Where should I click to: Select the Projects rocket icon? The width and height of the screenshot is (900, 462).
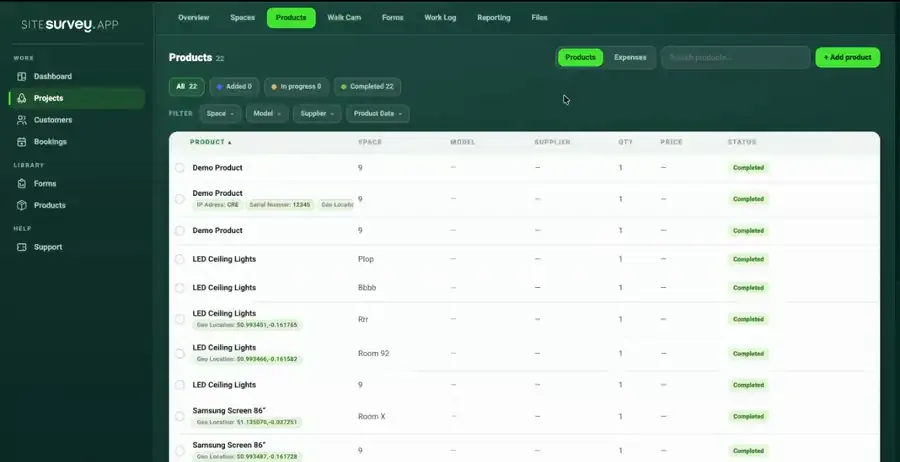(x=22, y=98)
